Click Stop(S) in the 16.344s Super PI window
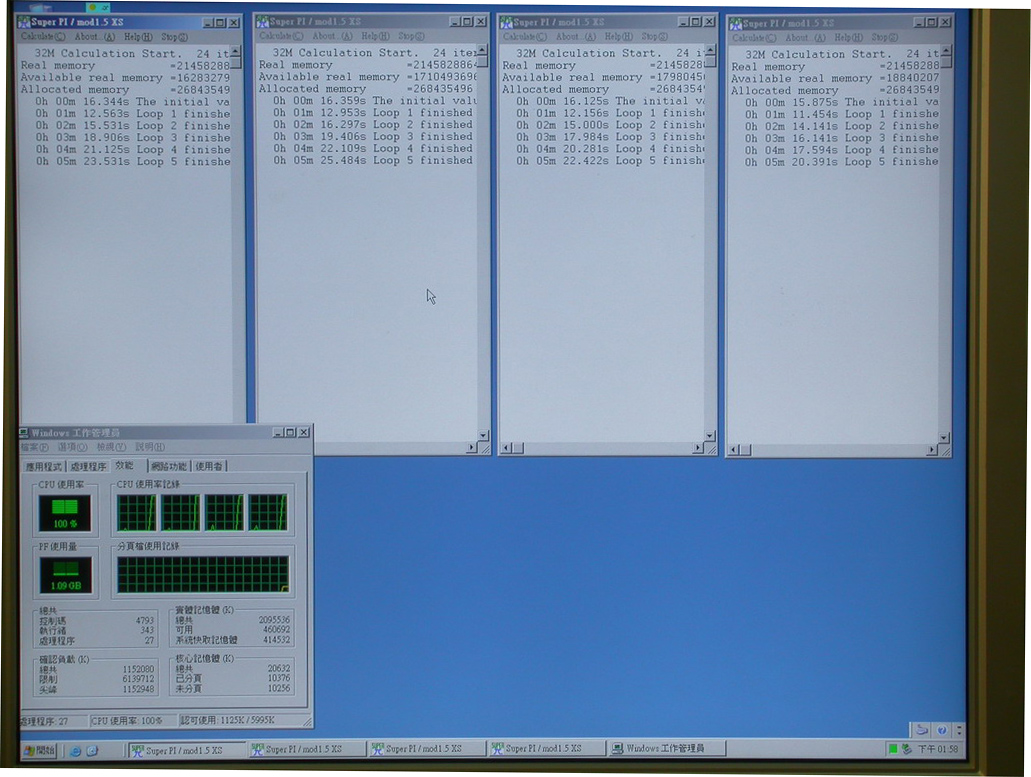 tap(174, 37)
